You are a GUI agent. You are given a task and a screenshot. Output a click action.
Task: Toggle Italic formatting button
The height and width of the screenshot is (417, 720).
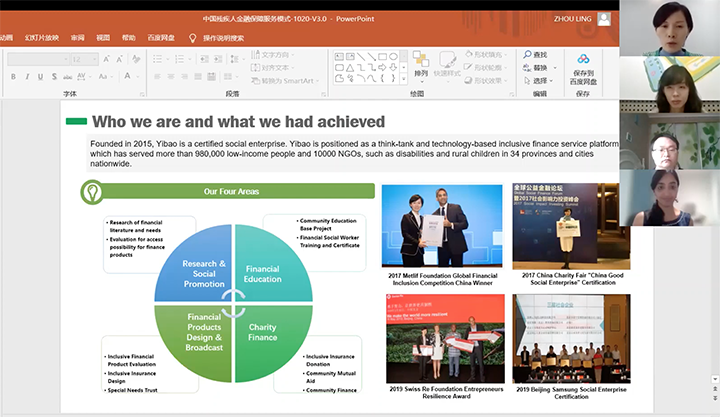pyautogui.click(x=27, y=77)
